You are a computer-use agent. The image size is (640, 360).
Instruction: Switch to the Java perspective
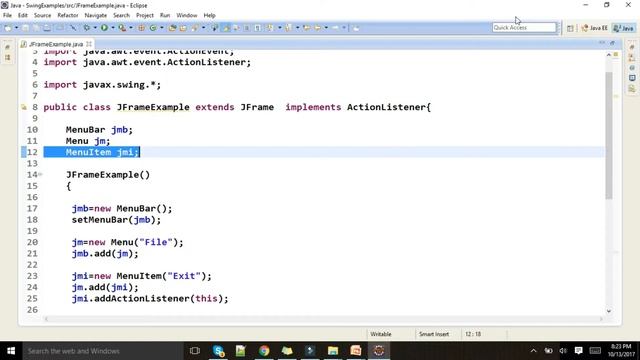click(624, 28)
